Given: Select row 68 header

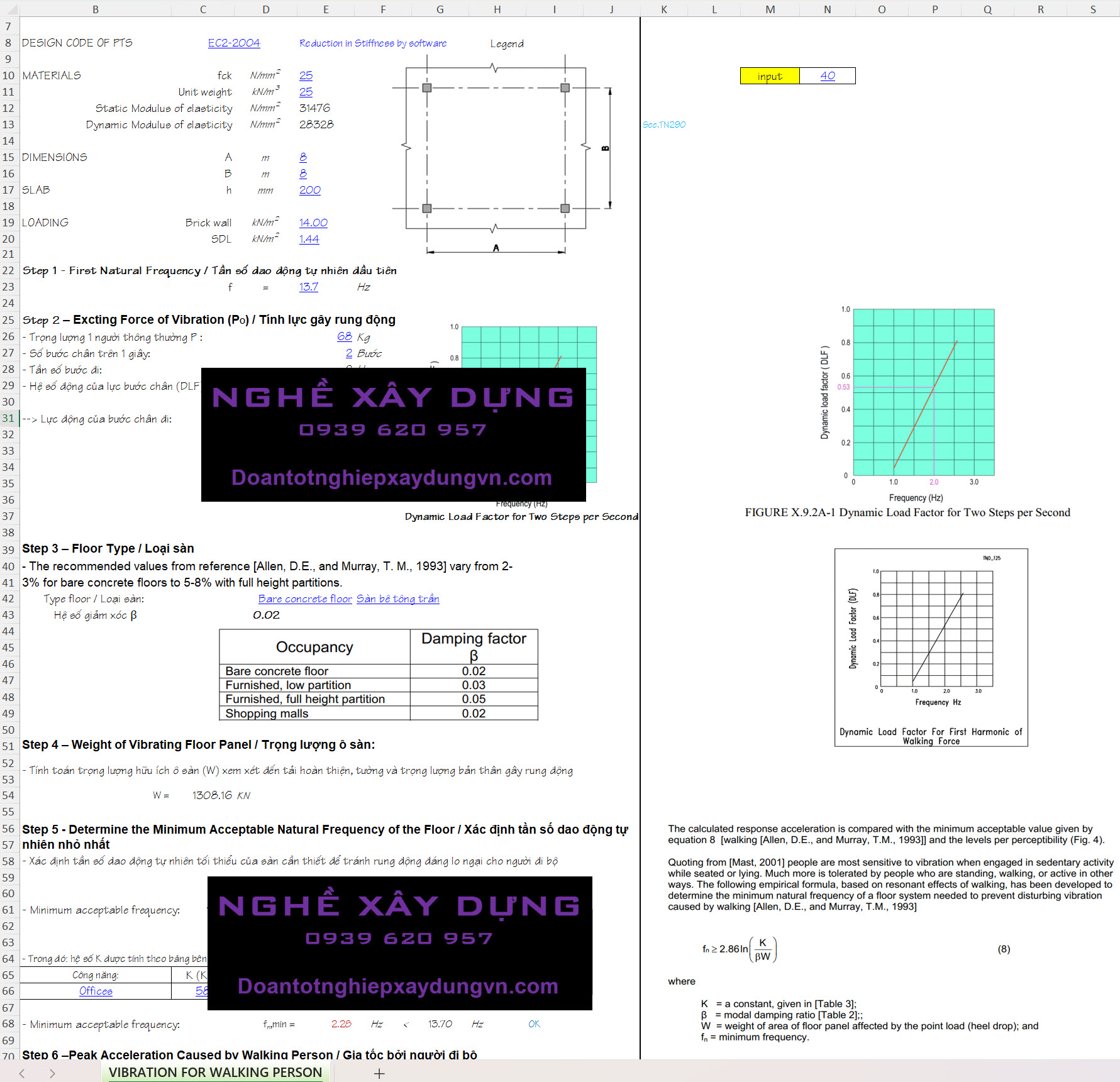Looking at the screenshot, I should (x=8, y=1024).
